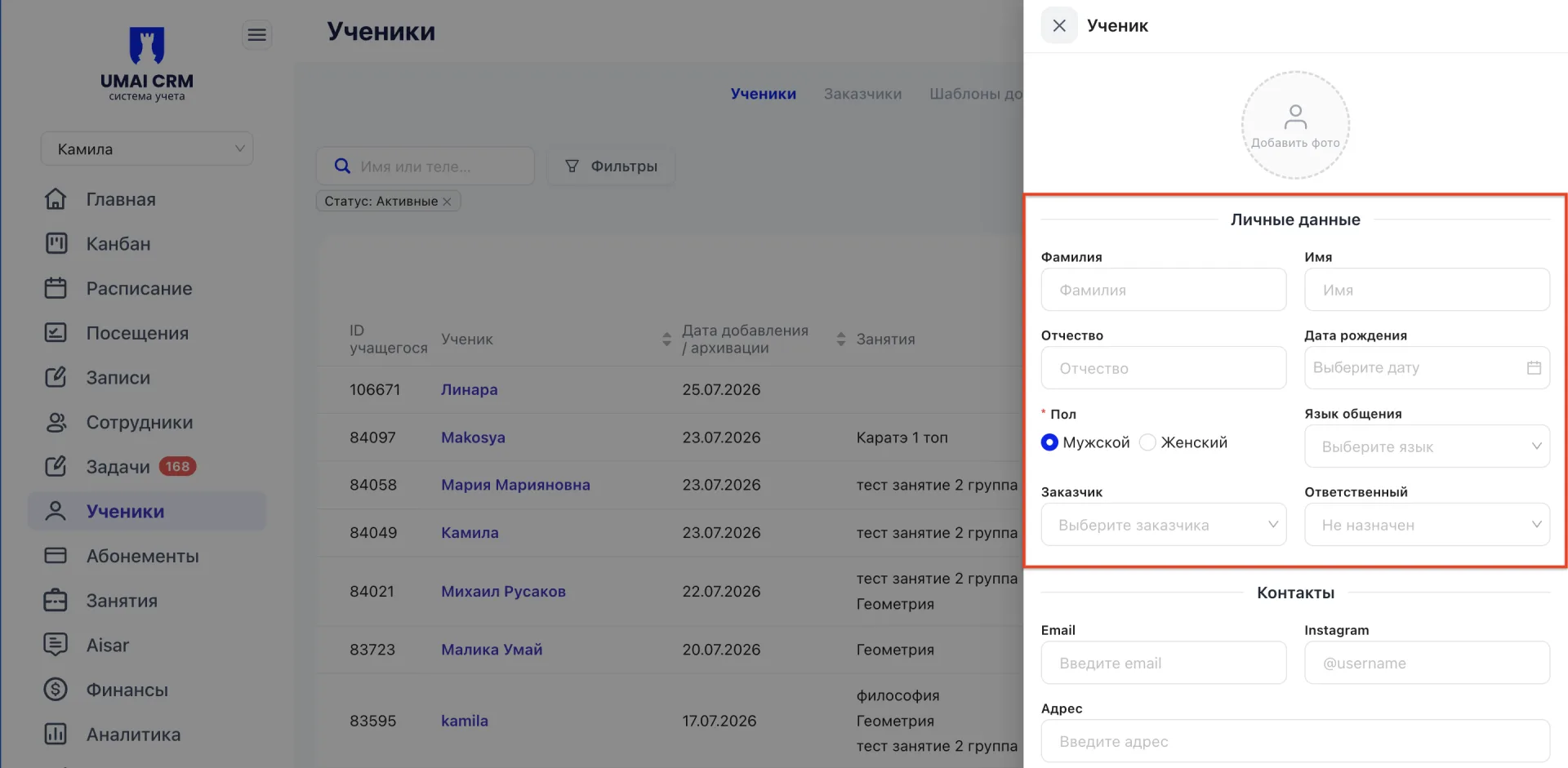Click философия lesson text
Viewport: 1568px width, 768px height.
pyautogui.click(x=898, y=695)
